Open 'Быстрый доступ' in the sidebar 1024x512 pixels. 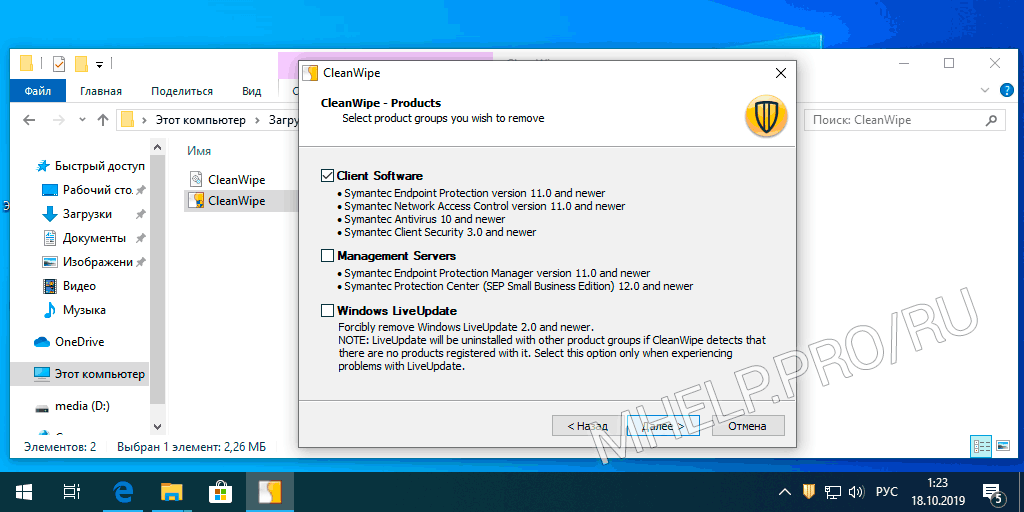[x=91, y=166]
